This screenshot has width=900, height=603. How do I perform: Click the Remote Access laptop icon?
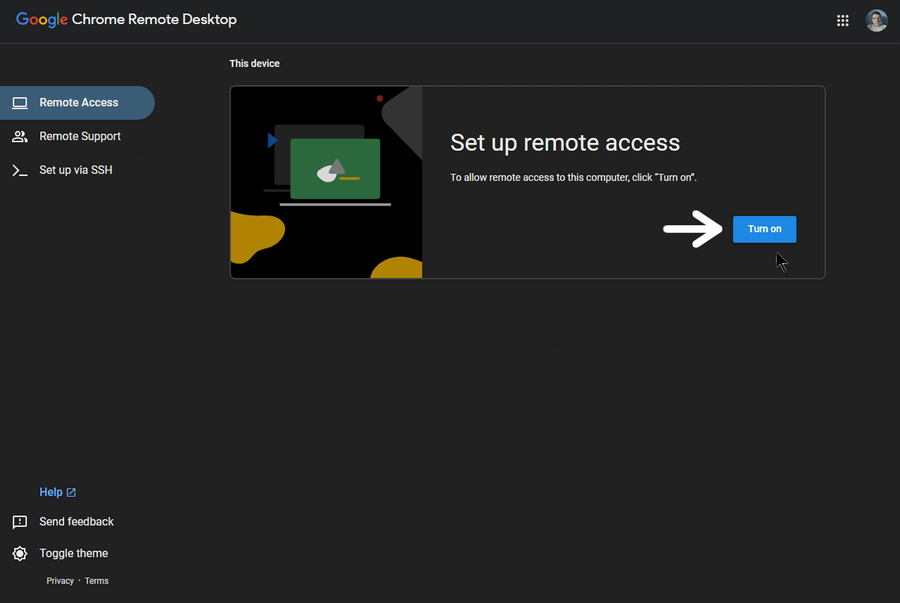(20, 103)
